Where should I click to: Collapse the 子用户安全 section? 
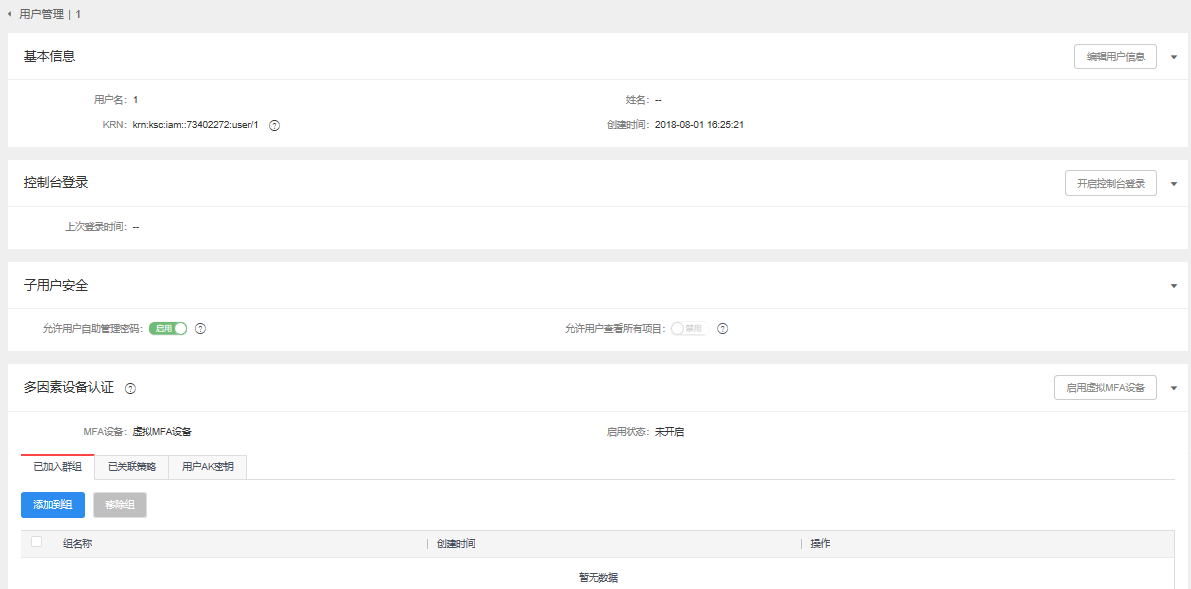coord(1174,286)
